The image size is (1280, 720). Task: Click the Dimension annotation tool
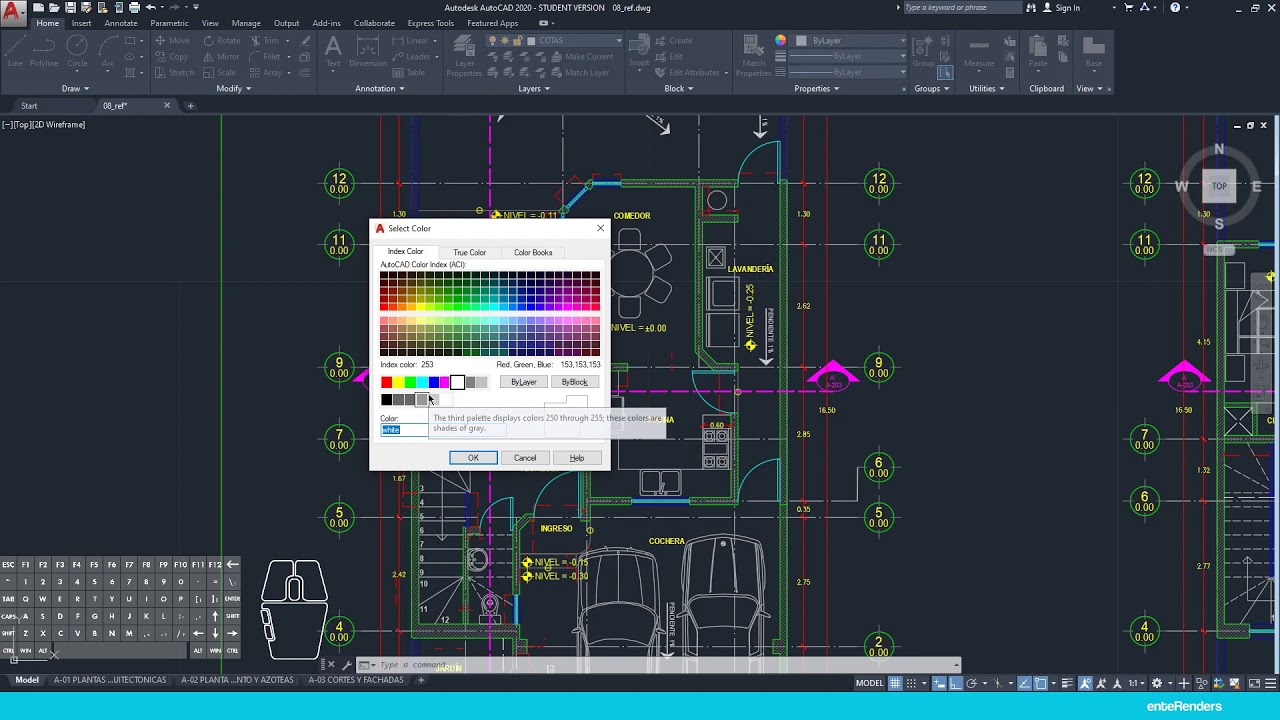tap(368, 50)
